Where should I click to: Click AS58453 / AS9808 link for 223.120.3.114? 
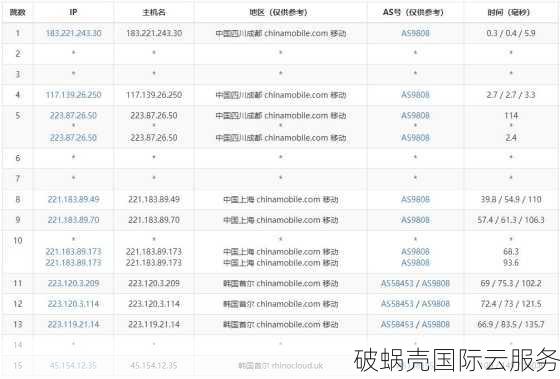coord(415,304)
